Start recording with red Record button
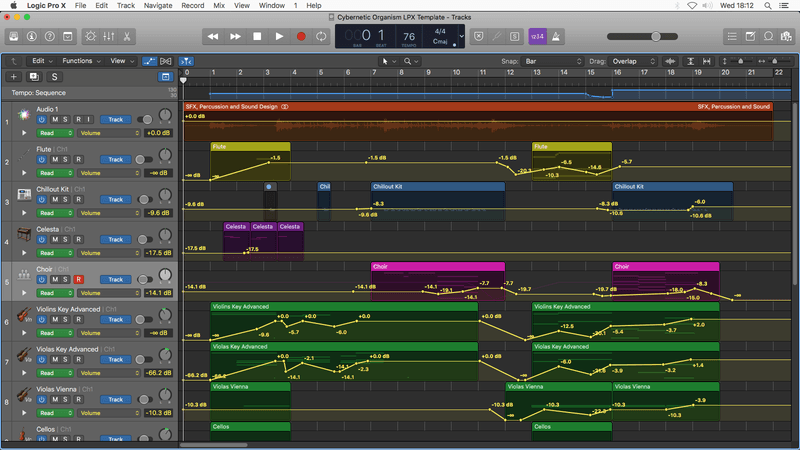This screenshot has height=450, width=800. pos(301,36)
